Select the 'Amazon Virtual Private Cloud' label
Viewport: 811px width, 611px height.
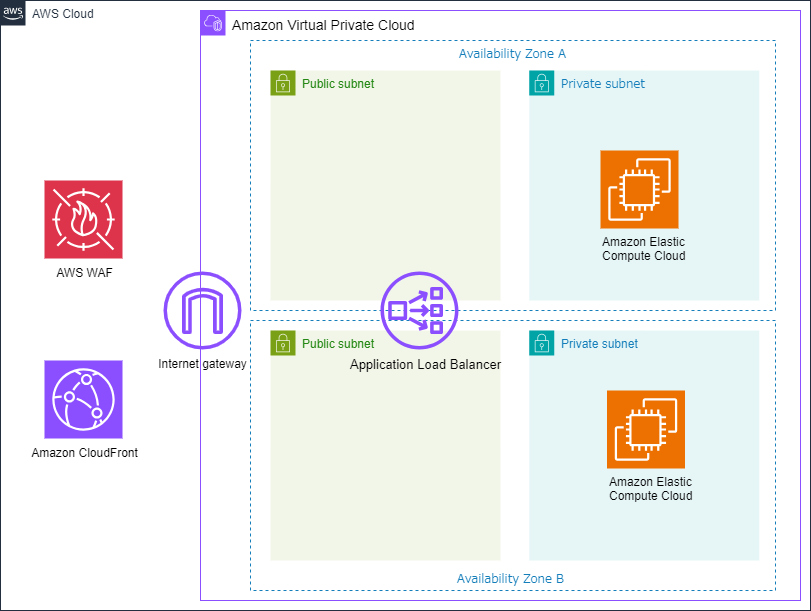point(323,25)
